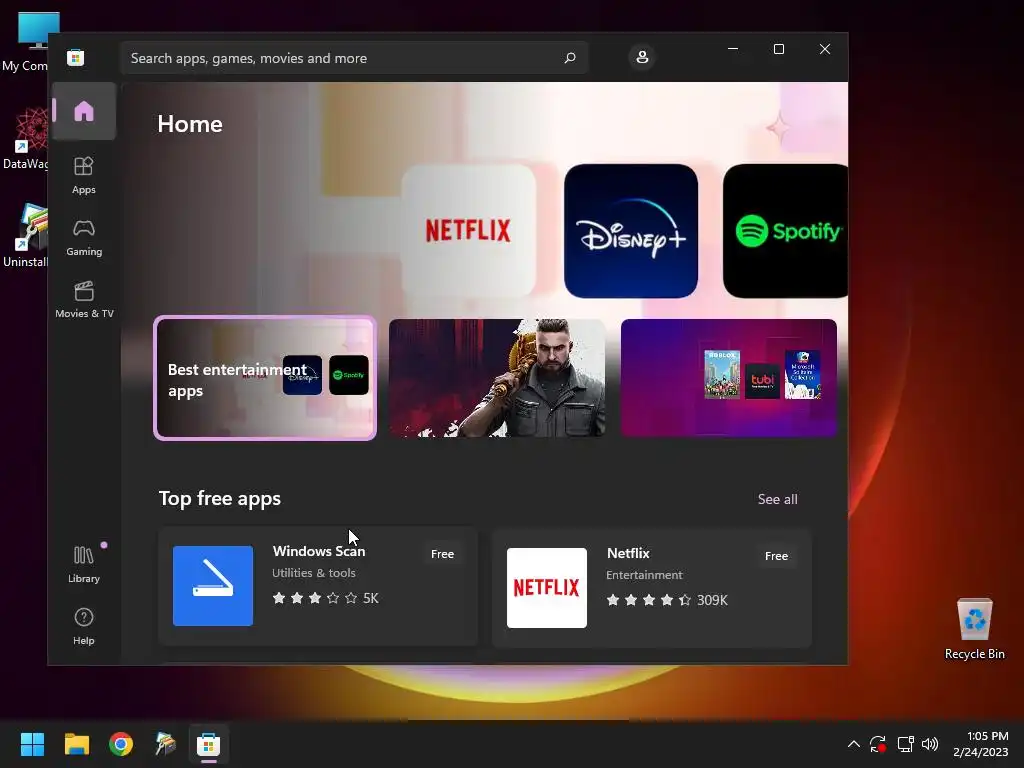The width and height of the screenshot is (1024, 768).
Task: Open the game banner with bearded man
Action: 497,378
